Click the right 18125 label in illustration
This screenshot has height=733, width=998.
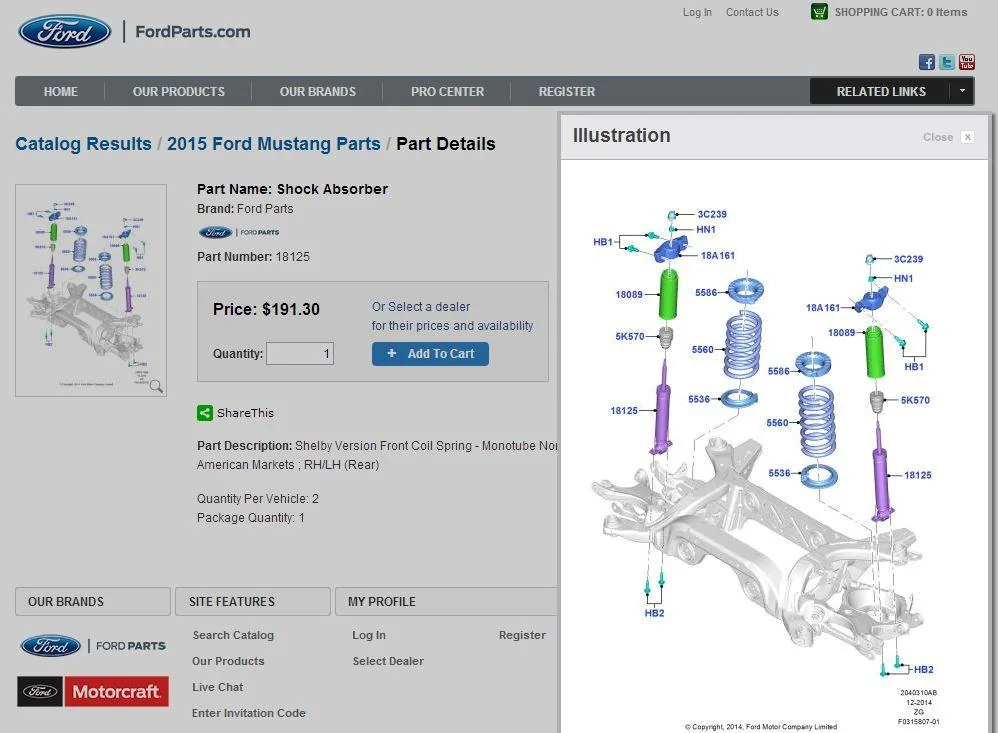tap(918, 475)
